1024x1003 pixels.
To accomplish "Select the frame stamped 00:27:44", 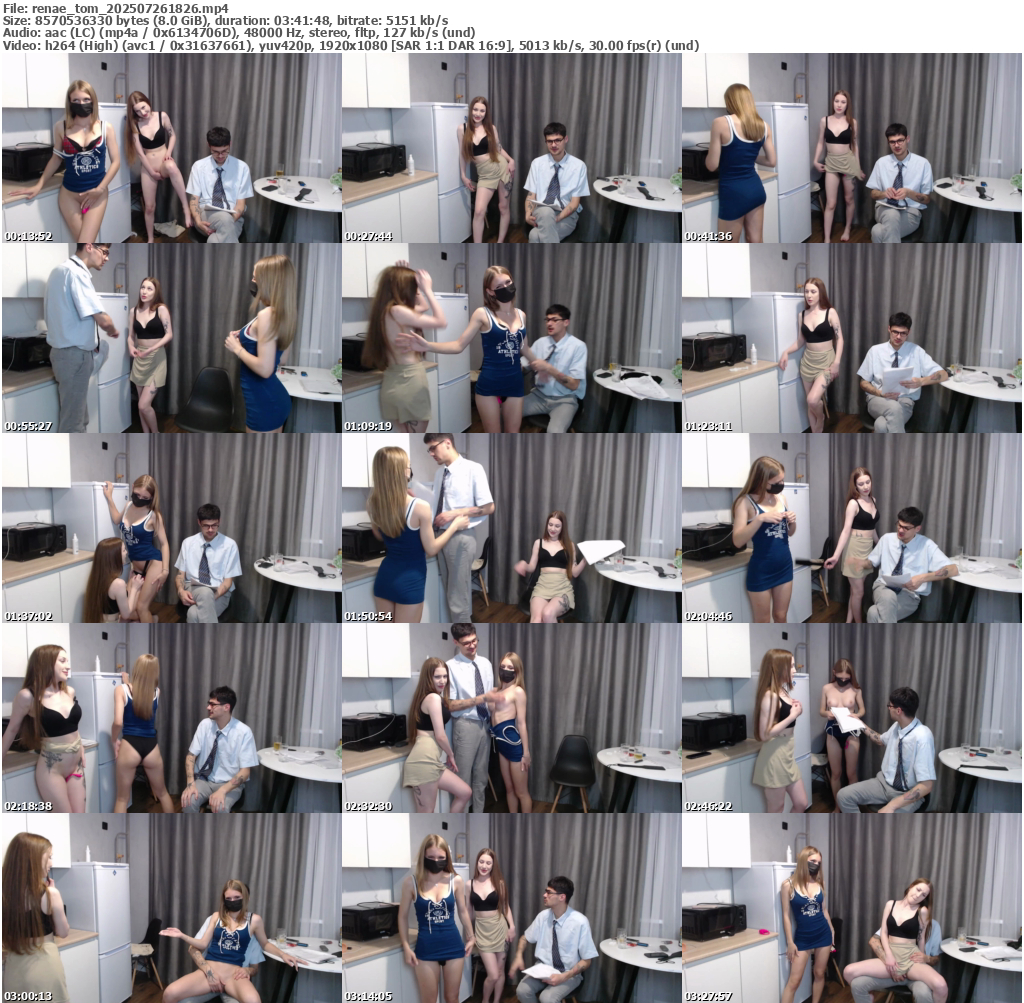I will point(512,148).
